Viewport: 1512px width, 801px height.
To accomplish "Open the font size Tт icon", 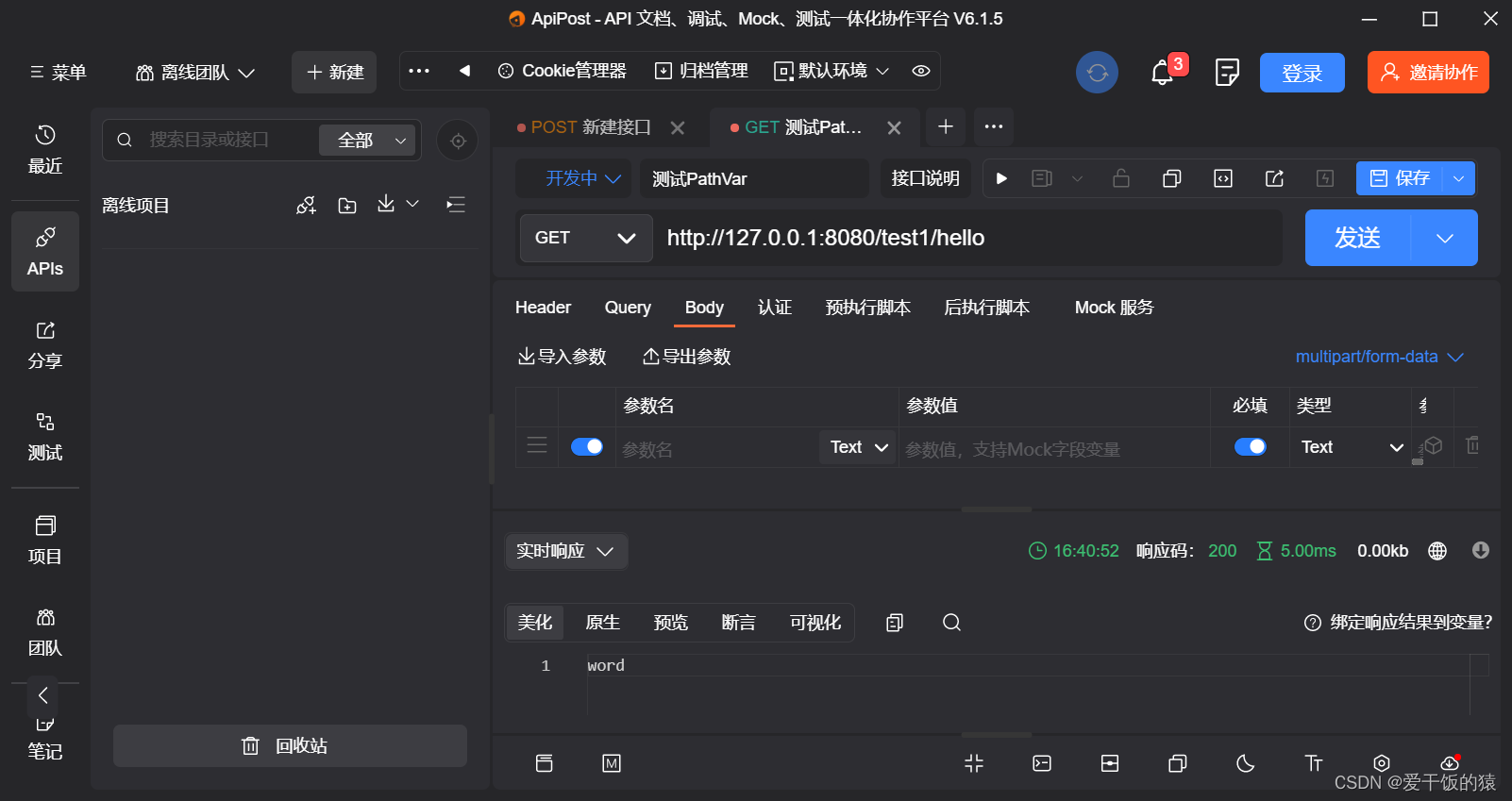I will click(x=1314, y=763).
